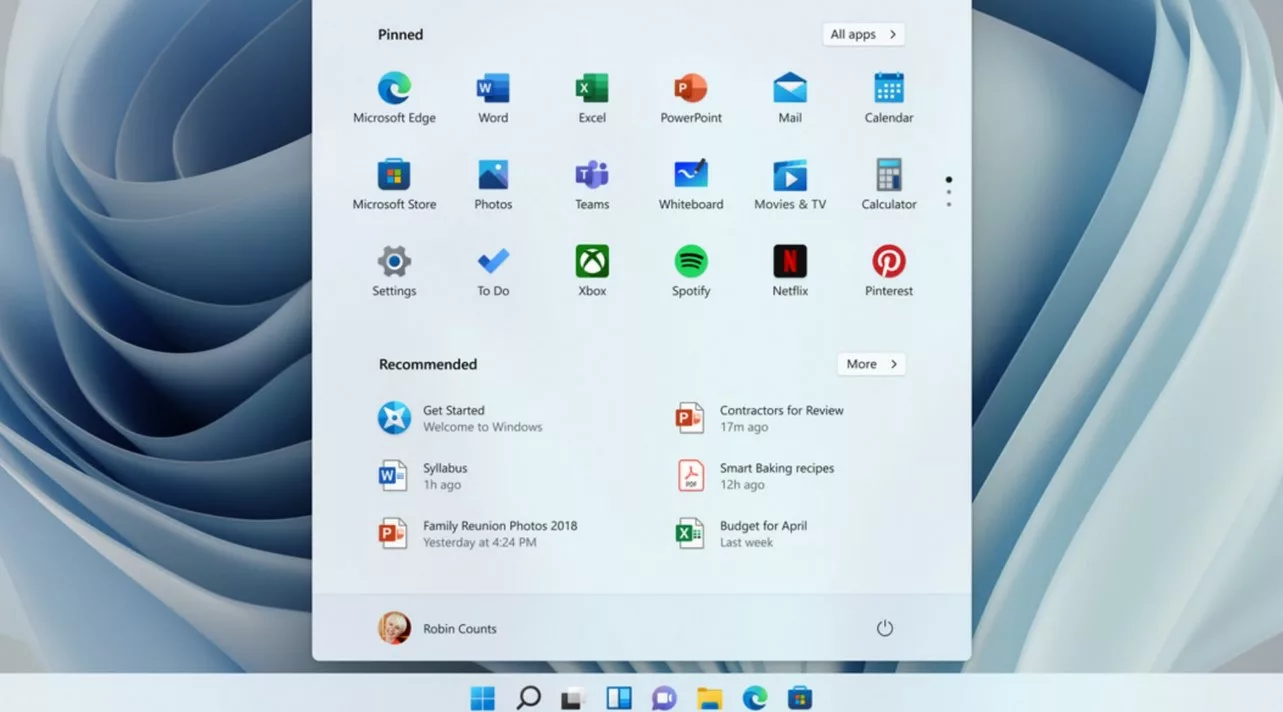Click the power button icon
The width and height of the screenshot is (1283, 712).
point(884,628)
